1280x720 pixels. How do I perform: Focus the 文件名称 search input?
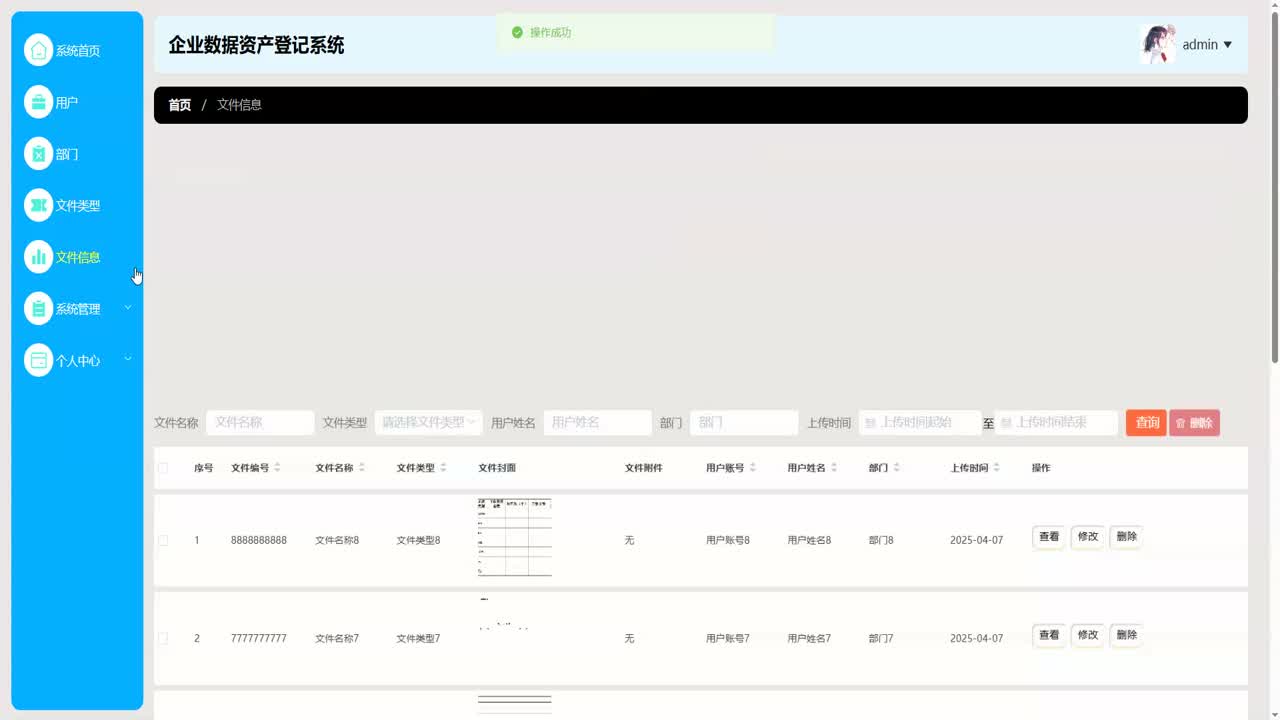[x=260, y=423]
